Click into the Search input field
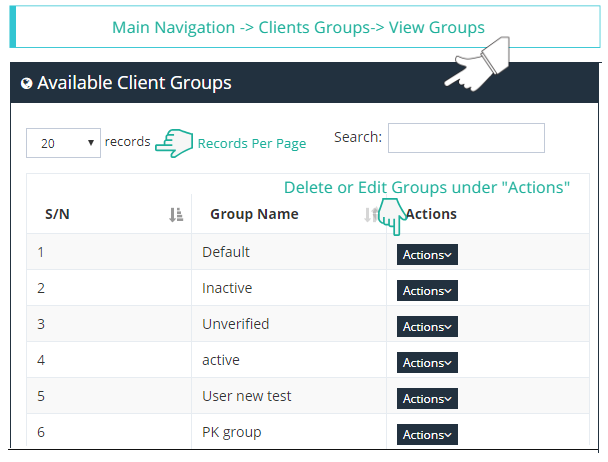The height and width of the screenshot is (462, 608). 465,139
